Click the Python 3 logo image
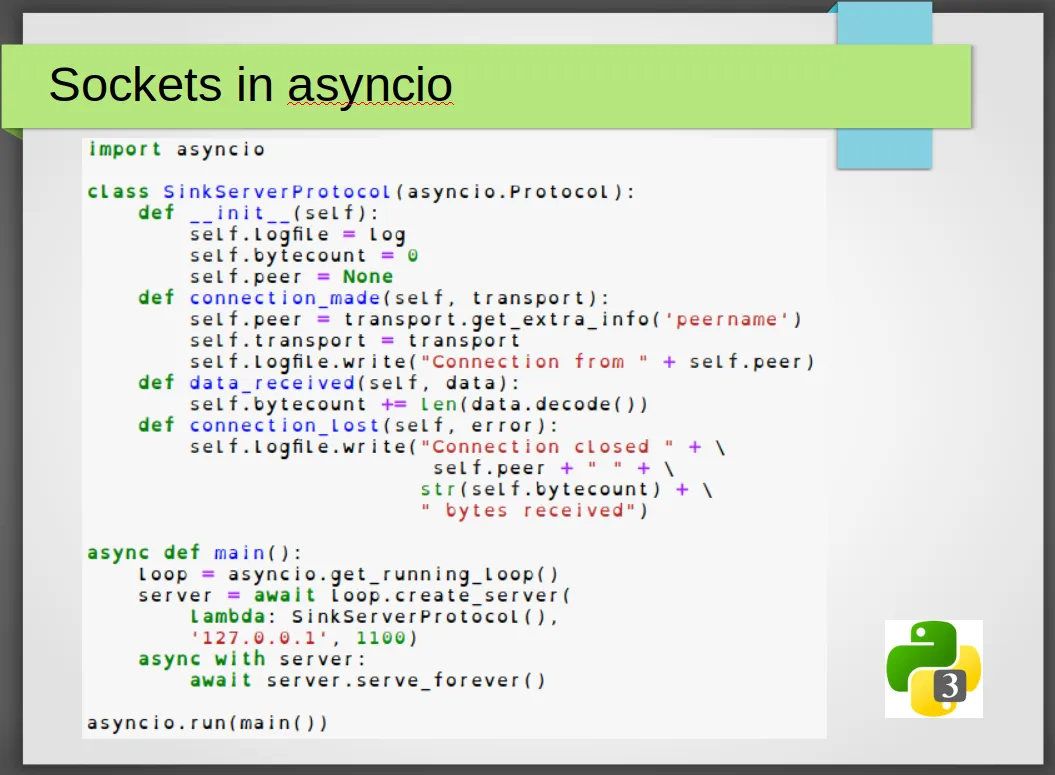This screenshot has width=1055, height=775. click(x=934, y=669)
